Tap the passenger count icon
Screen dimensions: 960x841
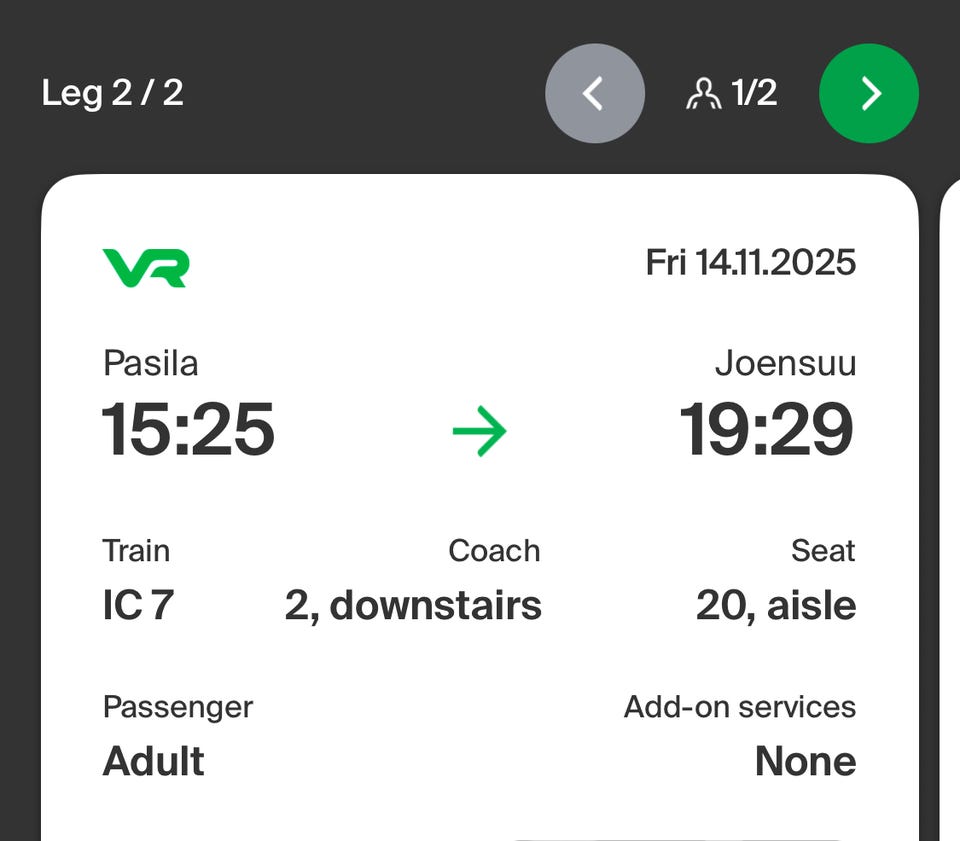(x=703, y=94)
